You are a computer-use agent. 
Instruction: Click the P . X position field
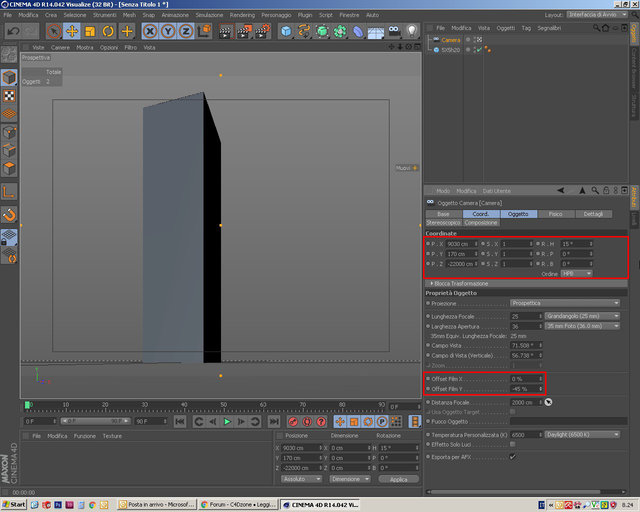(x=461, y=244)
